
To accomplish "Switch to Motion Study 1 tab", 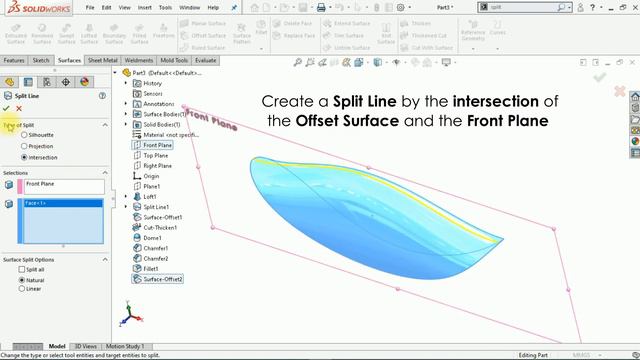I will [125, 346].
